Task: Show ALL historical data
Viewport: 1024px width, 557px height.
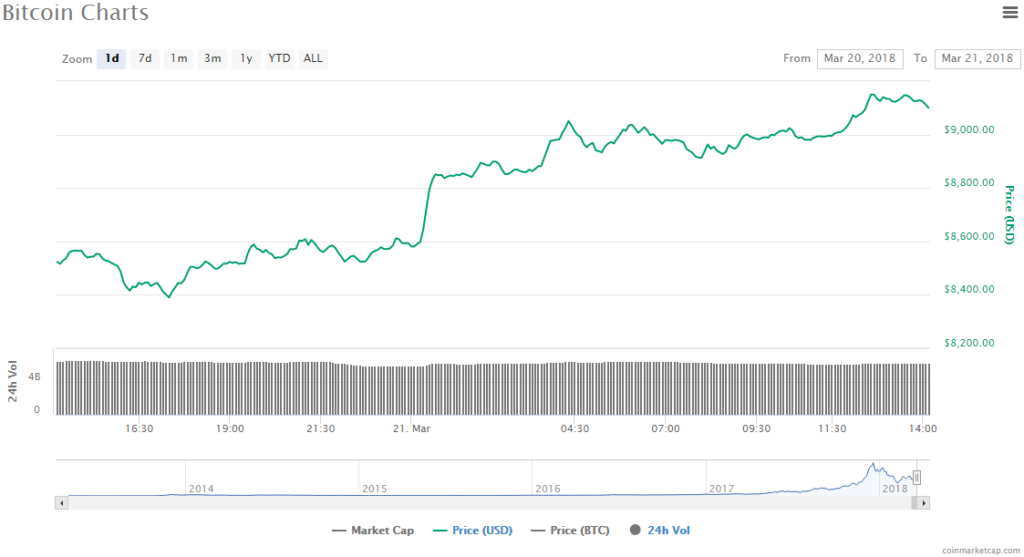Action: pos(313,59)
